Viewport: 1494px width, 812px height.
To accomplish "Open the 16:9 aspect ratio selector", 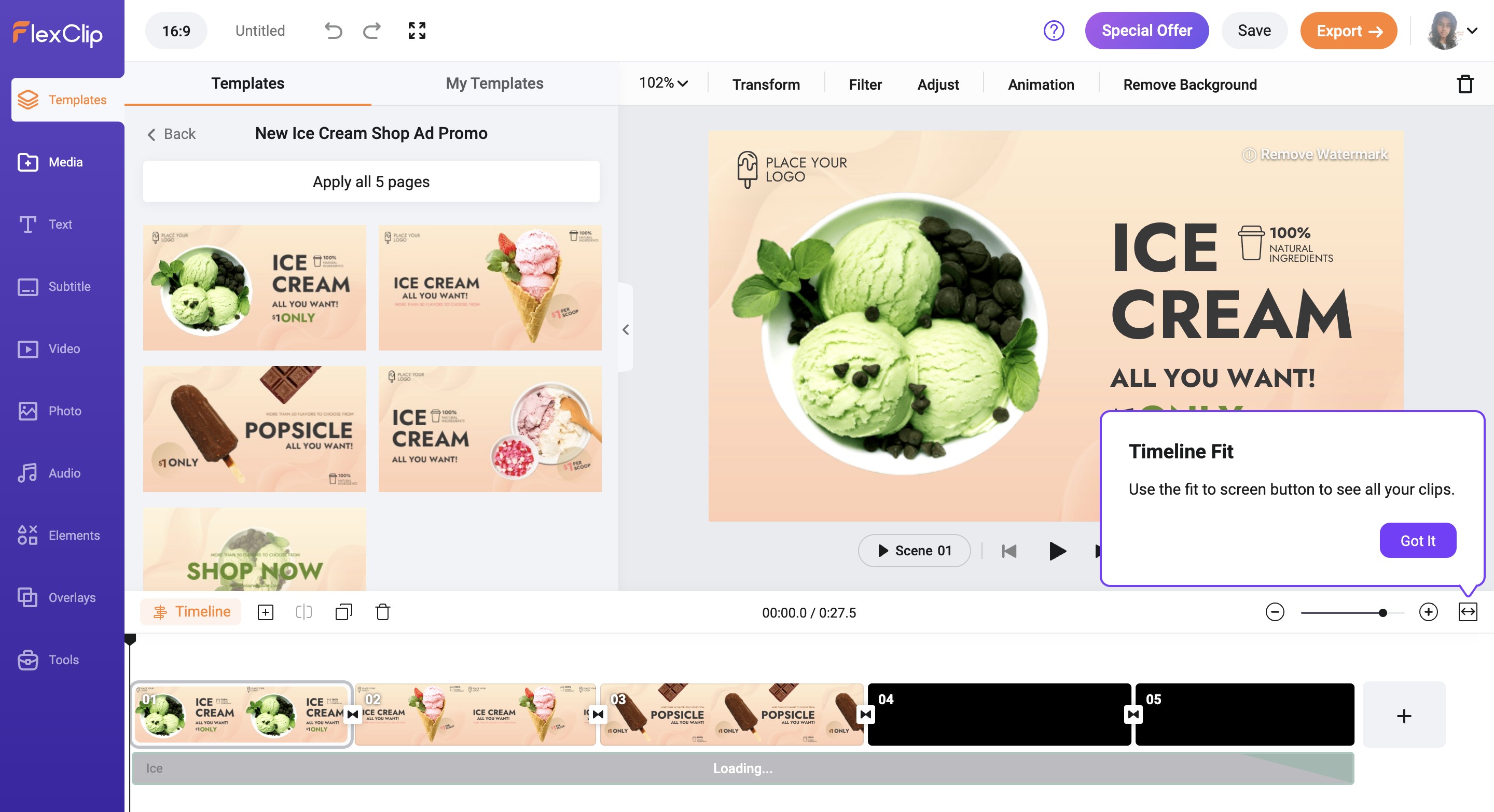I will tap(176, 31).
